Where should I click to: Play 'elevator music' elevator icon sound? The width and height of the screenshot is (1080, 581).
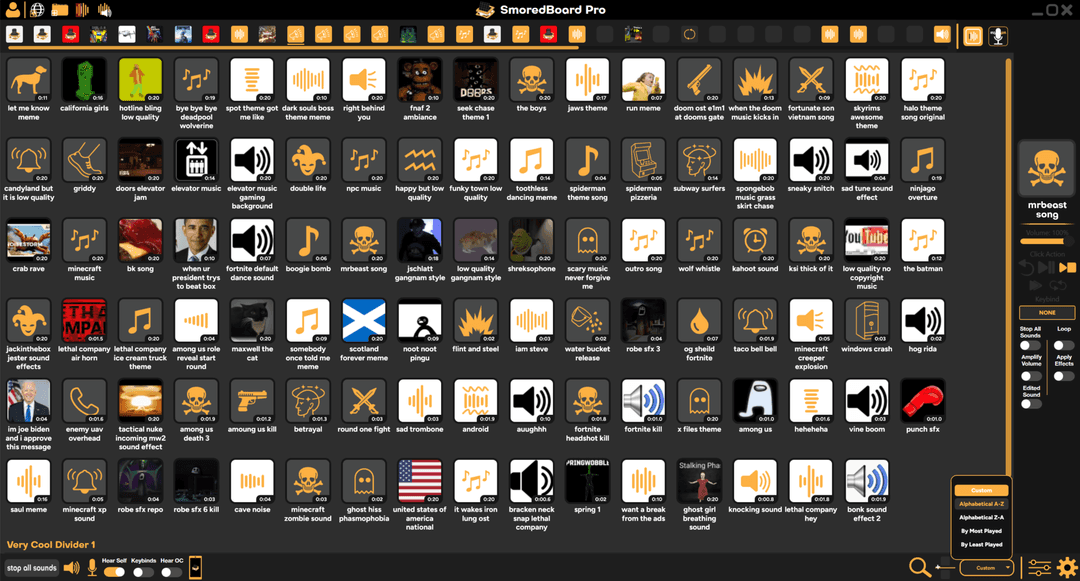[x=196, y=160]
